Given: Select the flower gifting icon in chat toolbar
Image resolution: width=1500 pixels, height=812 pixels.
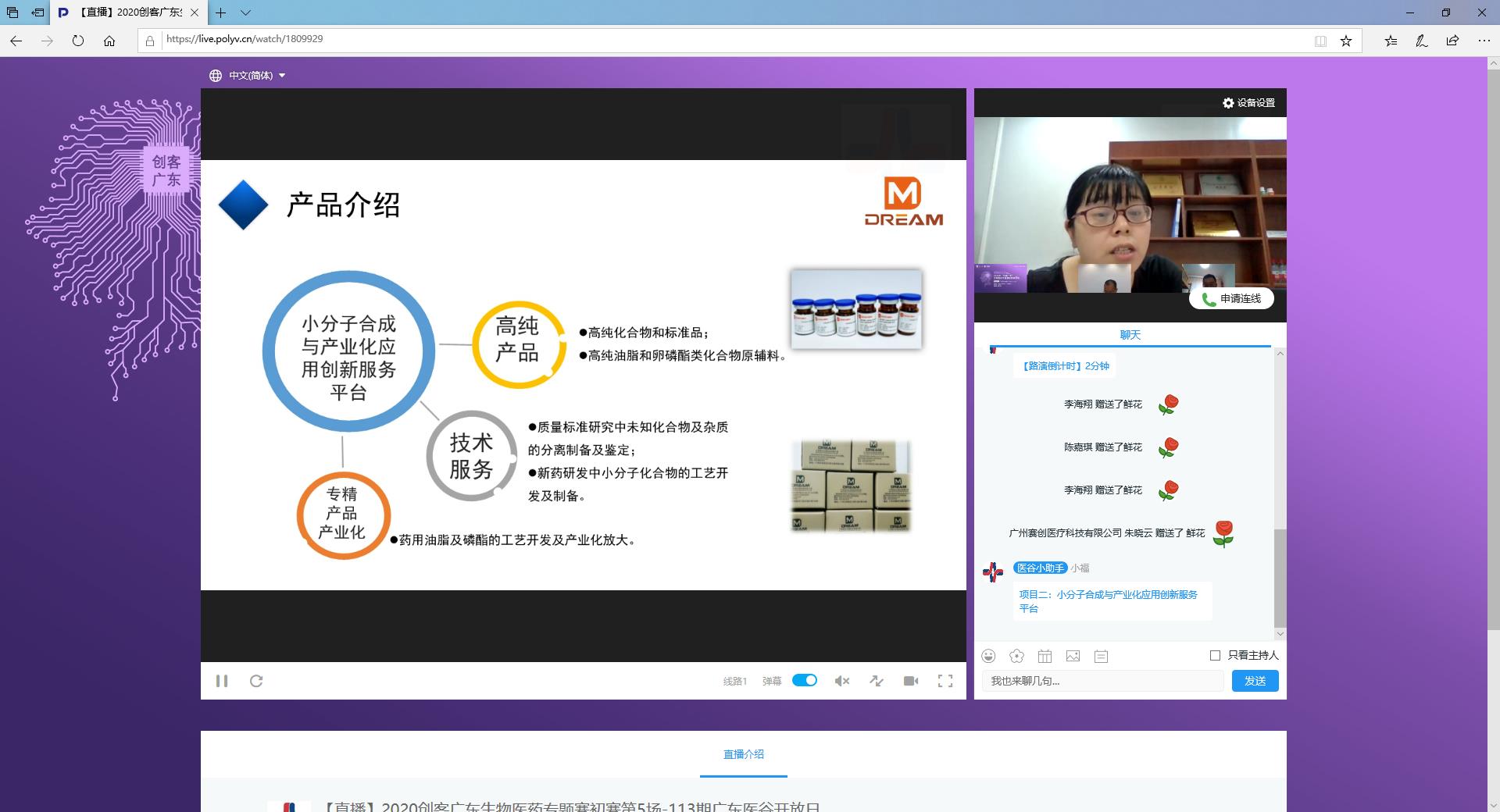Looking at the screenshot, I should [1017, 657].
